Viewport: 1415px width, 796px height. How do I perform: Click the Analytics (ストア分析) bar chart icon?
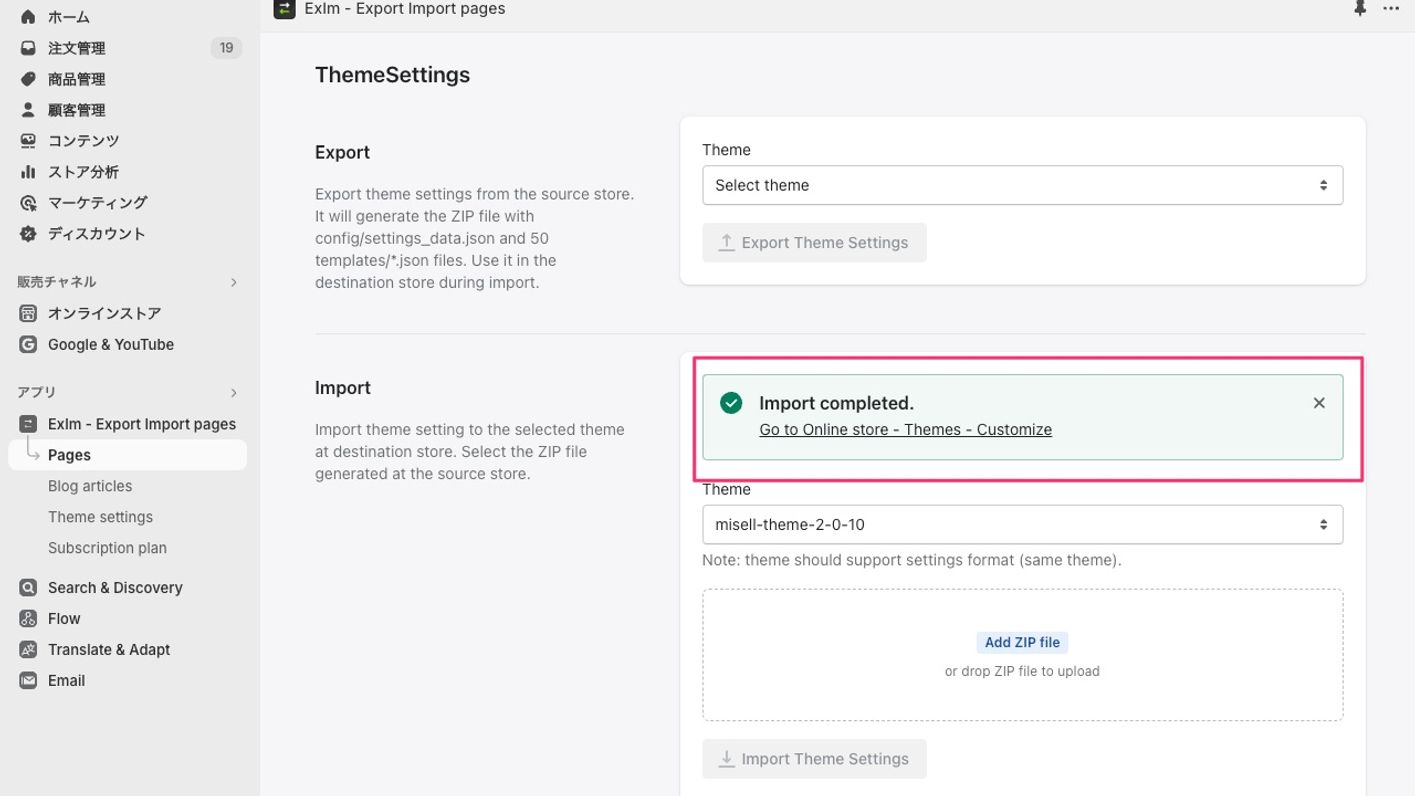point(28,172)
